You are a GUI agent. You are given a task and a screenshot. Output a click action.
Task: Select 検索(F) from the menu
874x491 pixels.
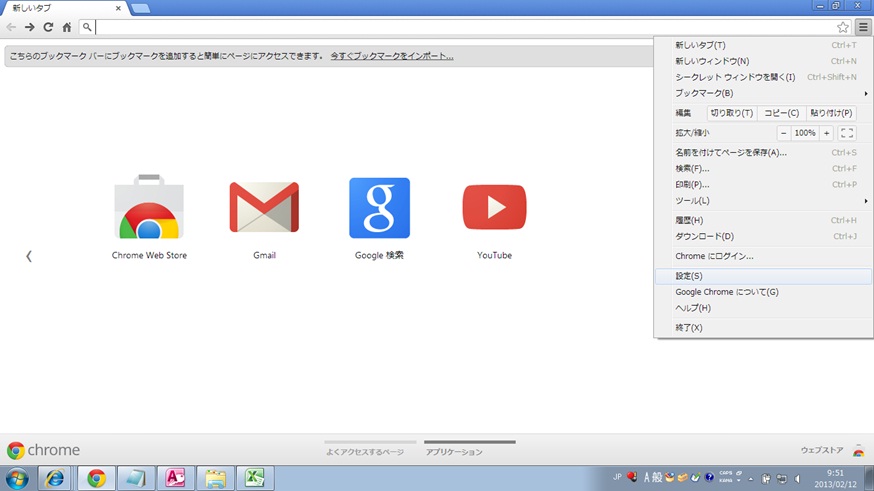point(764,168)
